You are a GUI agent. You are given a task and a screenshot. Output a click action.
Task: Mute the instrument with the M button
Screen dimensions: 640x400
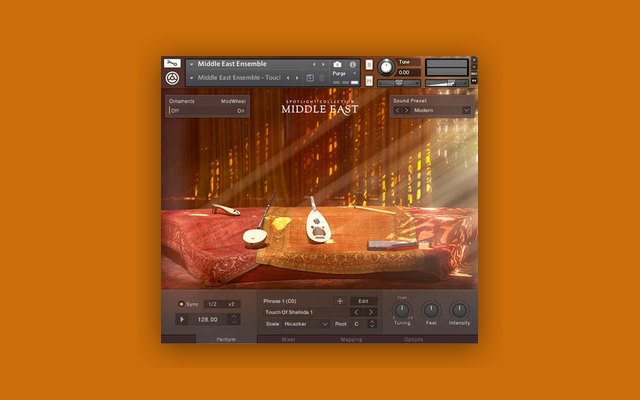[369, 81]
